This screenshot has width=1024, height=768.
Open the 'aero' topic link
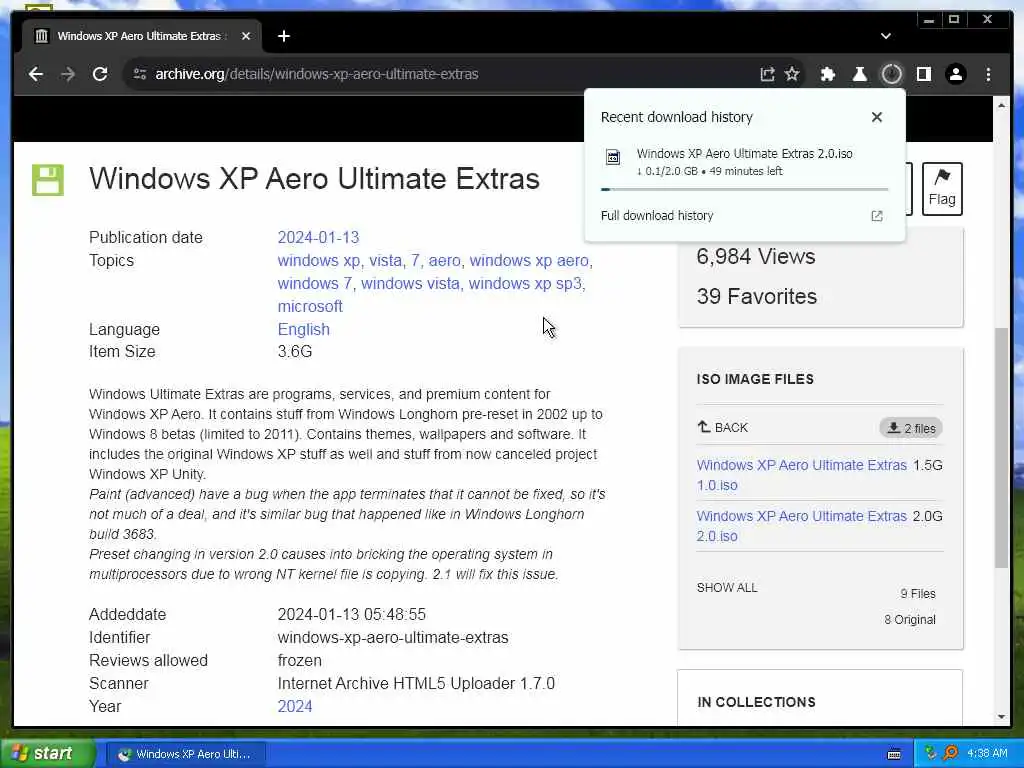(x=444, y=261)
